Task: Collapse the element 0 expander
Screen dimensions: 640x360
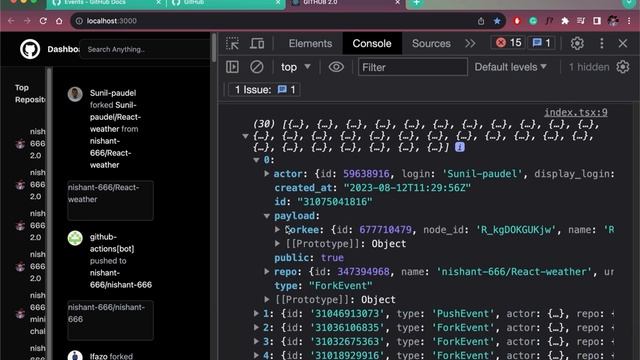Action: tap(256, 160)
